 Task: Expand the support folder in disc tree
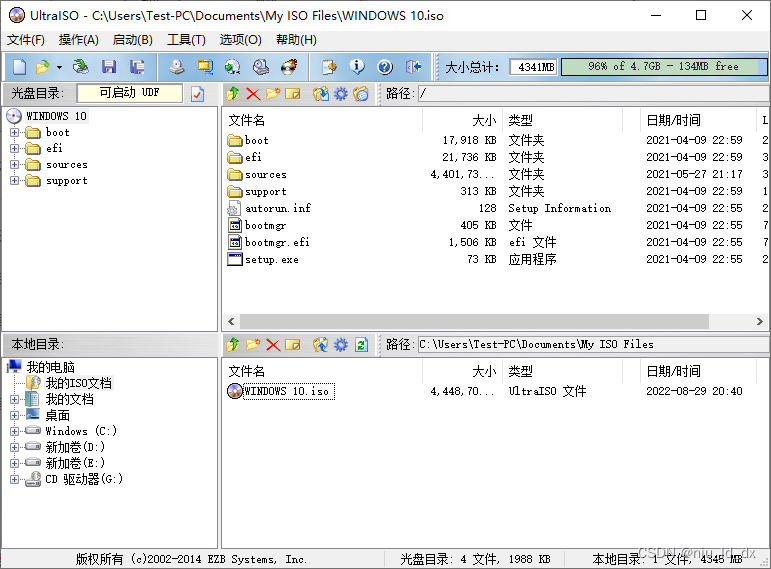pyautogui.click(x=14, y=180)
